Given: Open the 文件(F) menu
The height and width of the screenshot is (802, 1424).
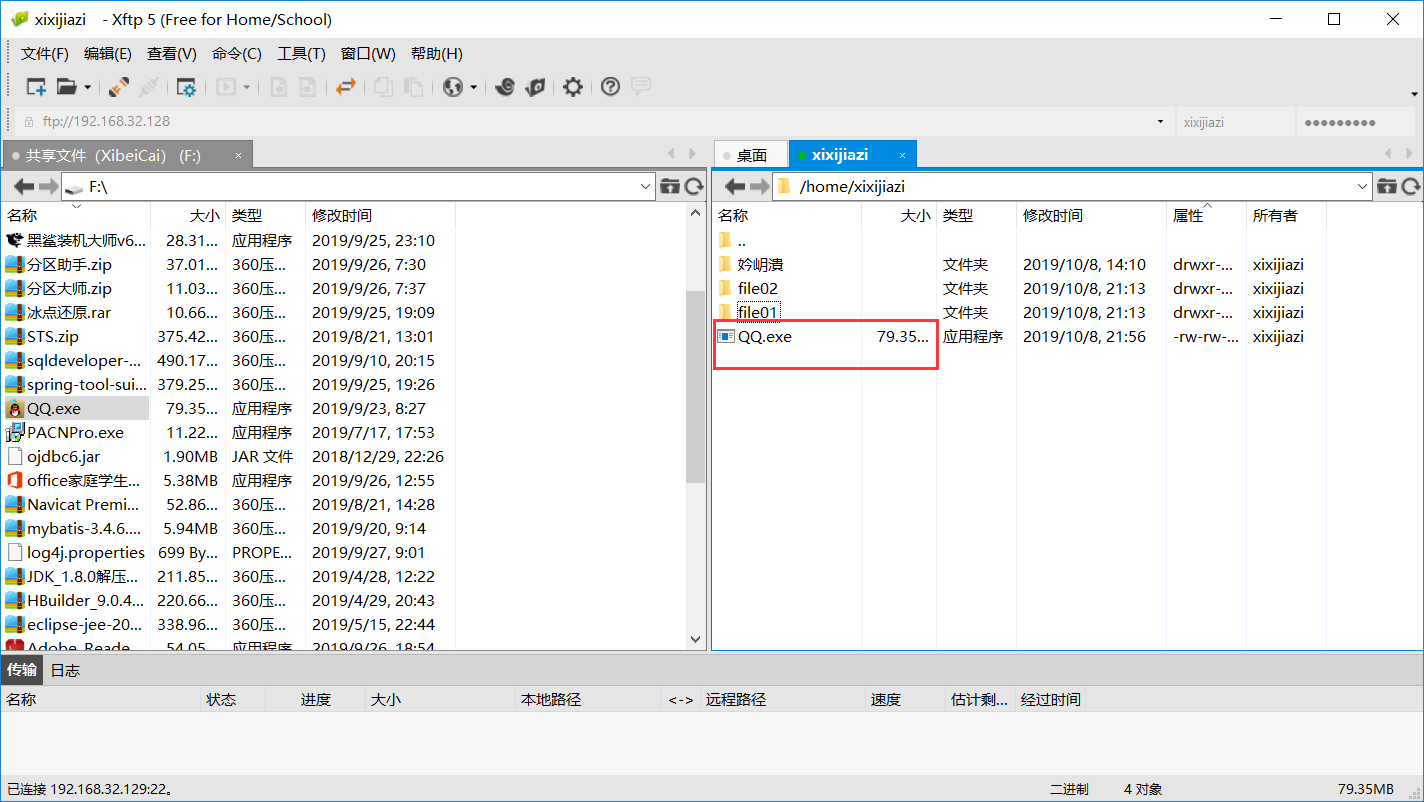Looking at the screenshot, I should coord(45,54).
